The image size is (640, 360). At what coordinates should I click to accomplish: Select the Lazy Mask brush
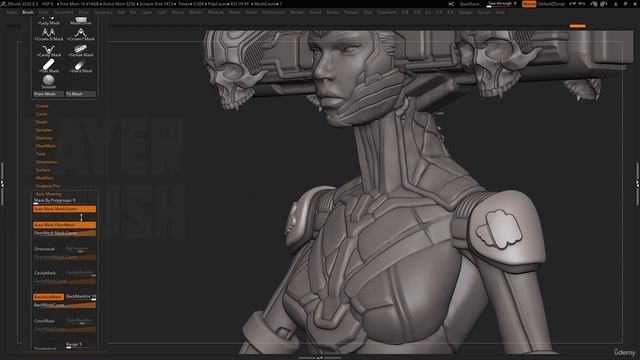pos(49,21)
